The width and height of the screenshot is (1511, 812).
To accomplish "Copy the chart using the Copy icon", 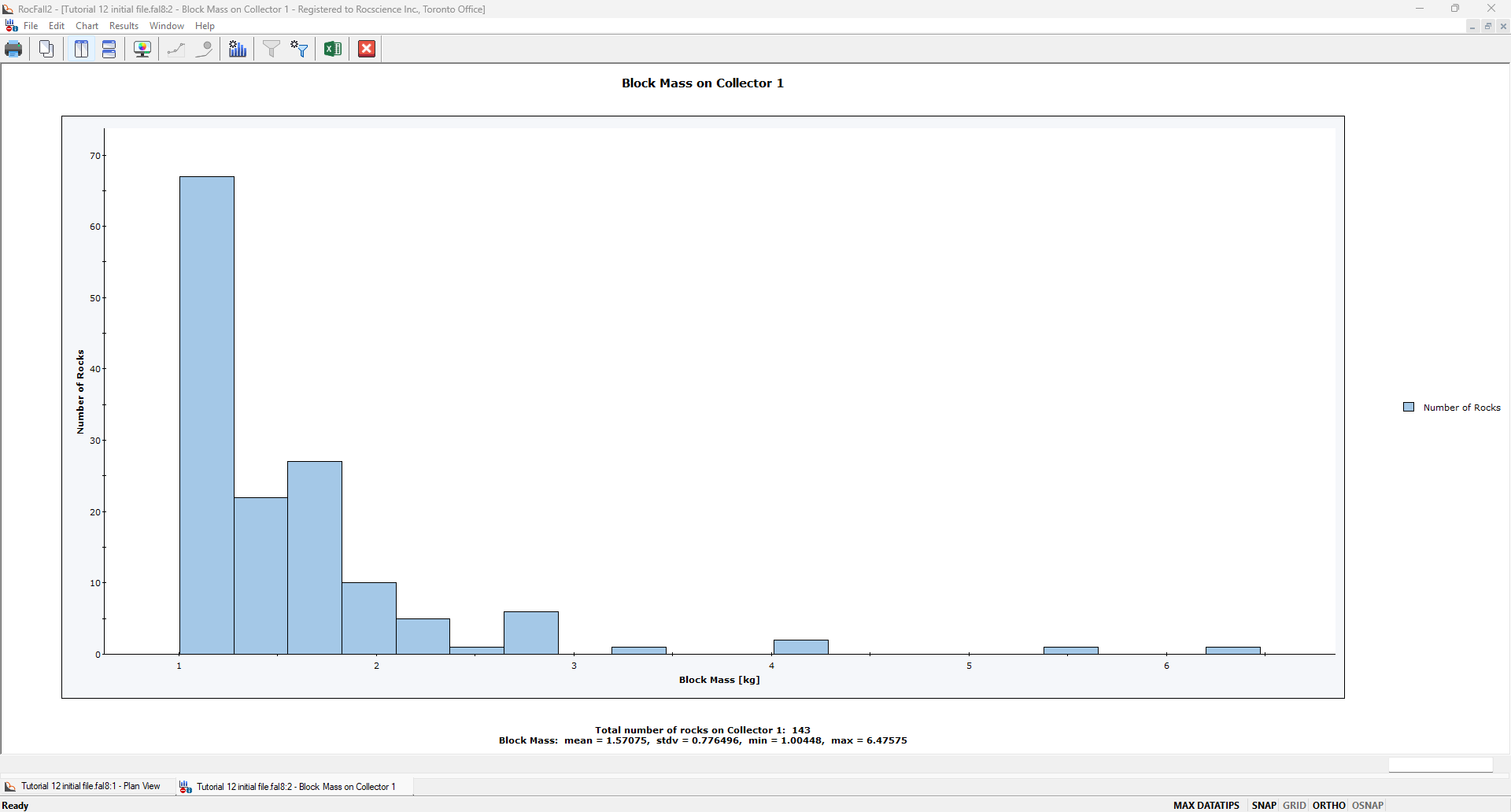I will tap(46, 49).
